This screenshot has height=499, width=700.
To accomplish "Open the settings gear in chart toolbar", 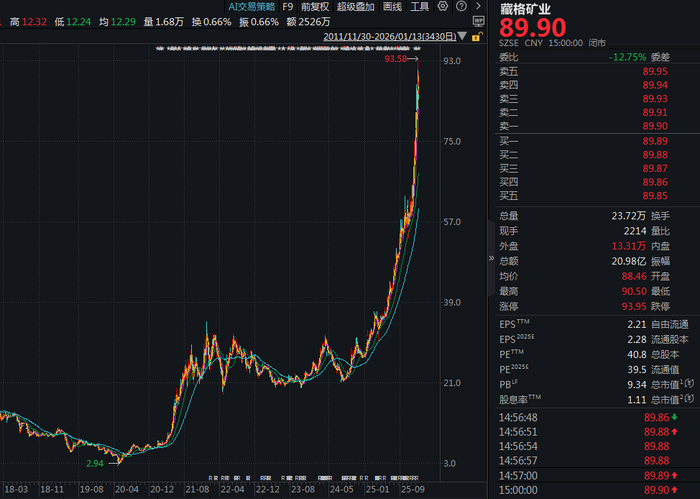I will pos(442,6).
